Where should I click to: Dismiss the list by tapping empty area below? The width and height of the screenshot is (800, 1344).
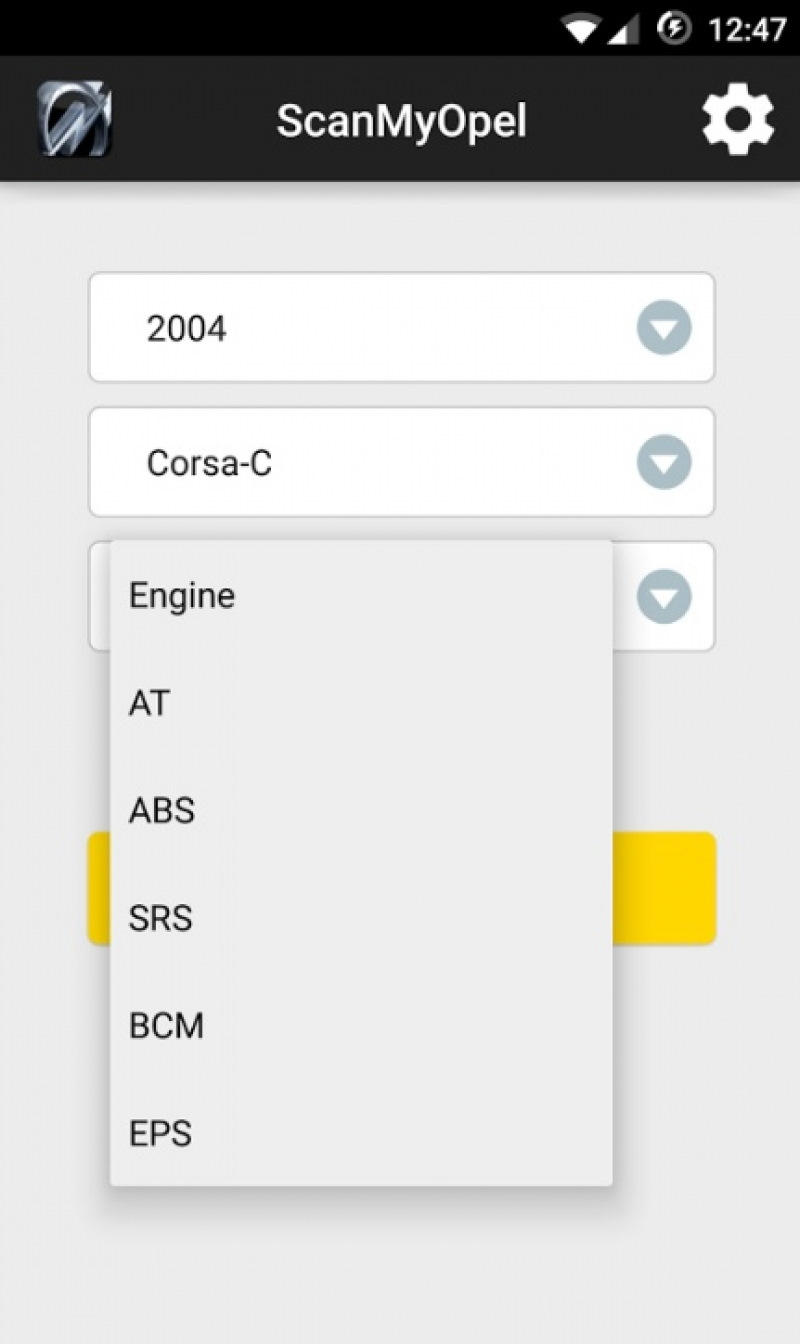pyautogui.click(x=400, y=1270)
